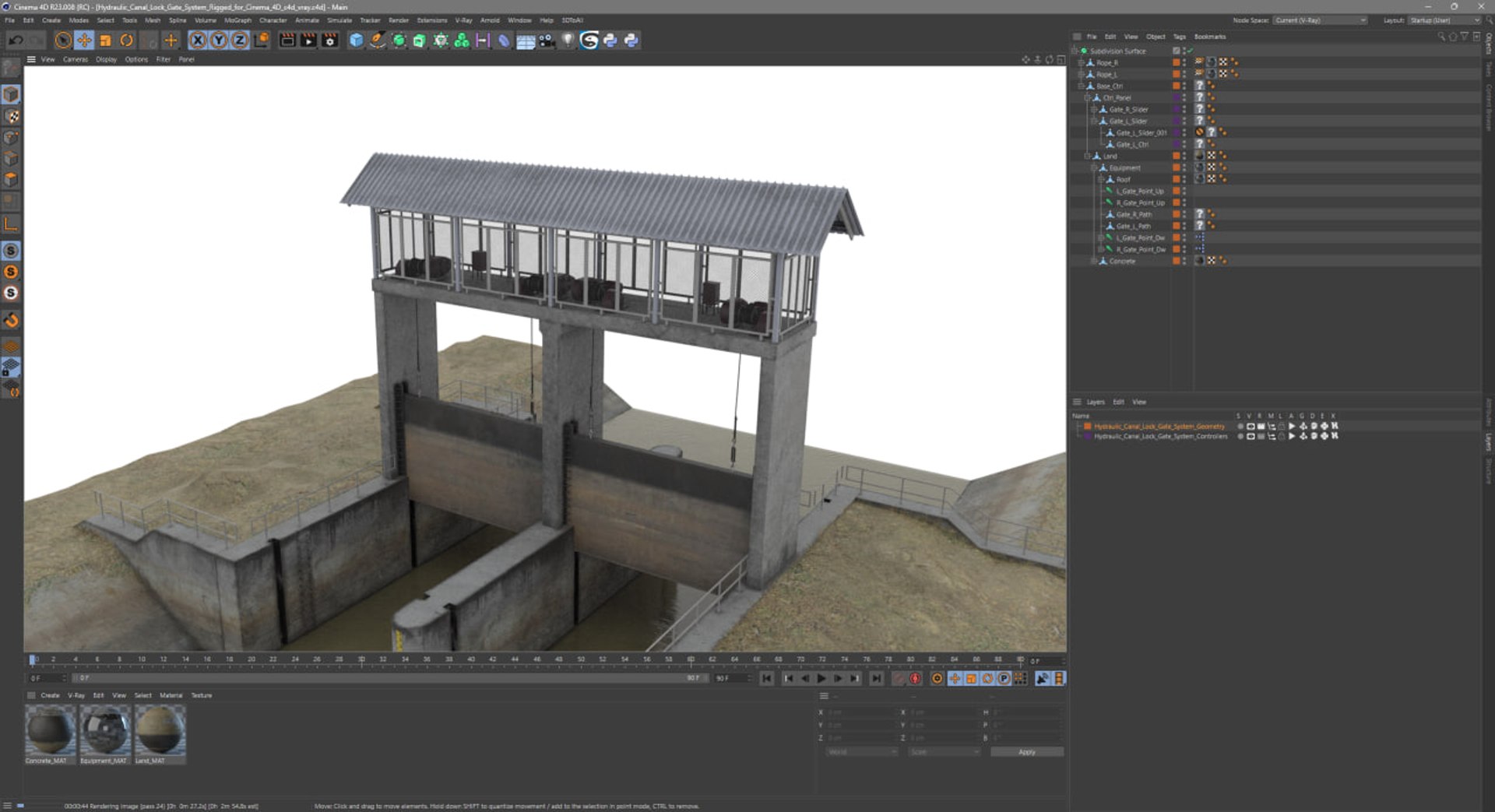Enable the Texture mode icon in left palette
This screenshot has height=812, width=1495.
(x=11, y=116)
